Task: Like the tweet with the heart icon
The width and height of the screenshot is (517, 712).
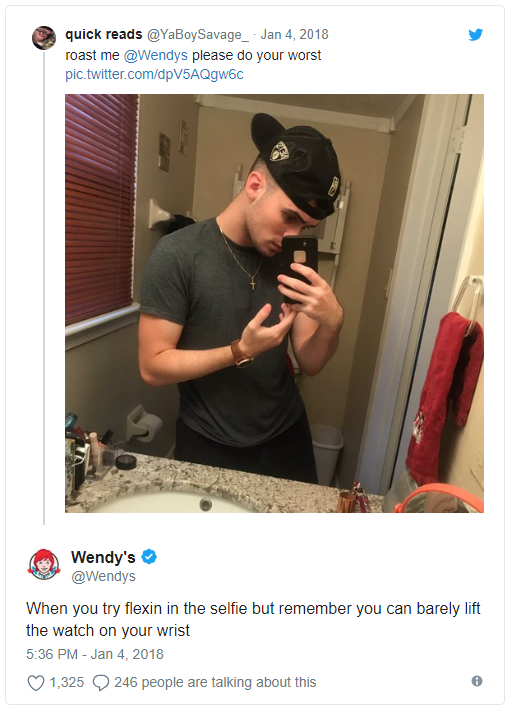Action: click(36, 682)
